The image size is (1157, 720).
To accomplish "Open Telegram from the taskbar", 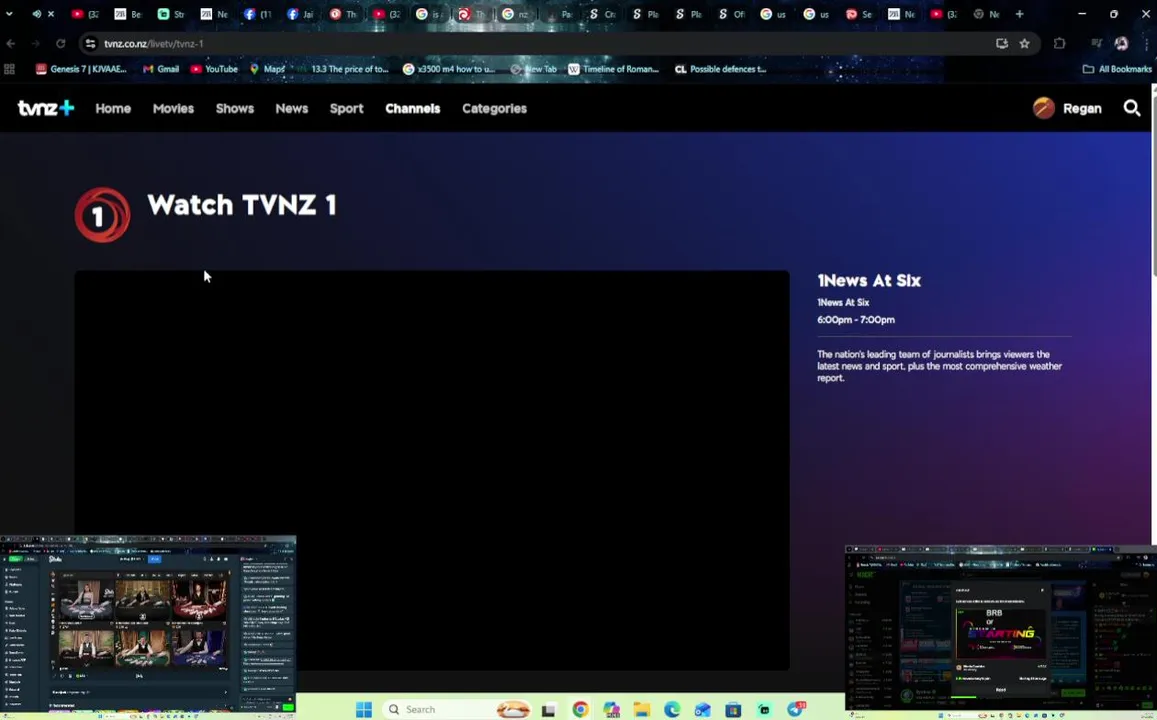I will [795, 710].
